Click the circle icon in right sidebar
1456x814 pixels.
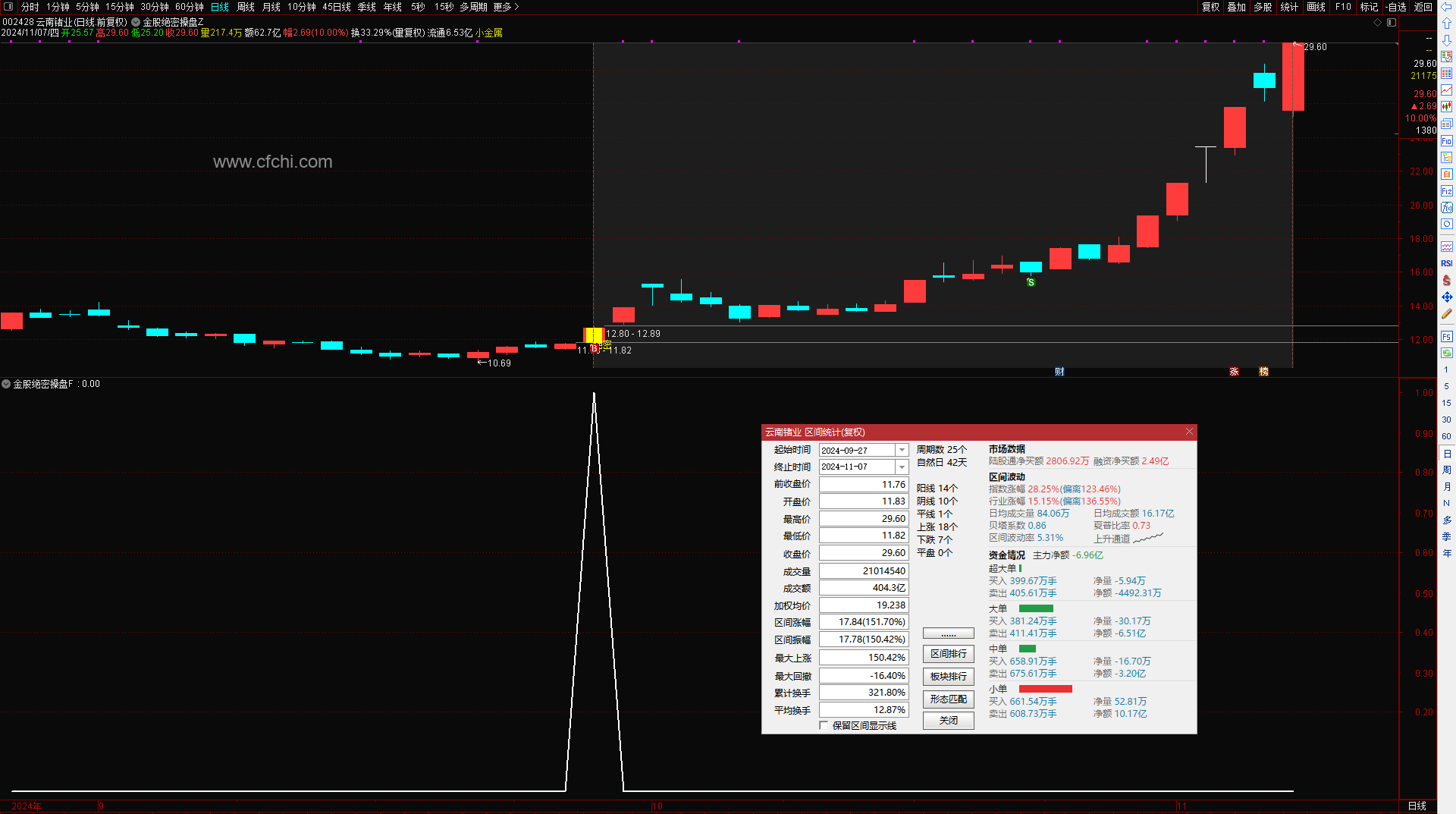(x=1447, y=225)
